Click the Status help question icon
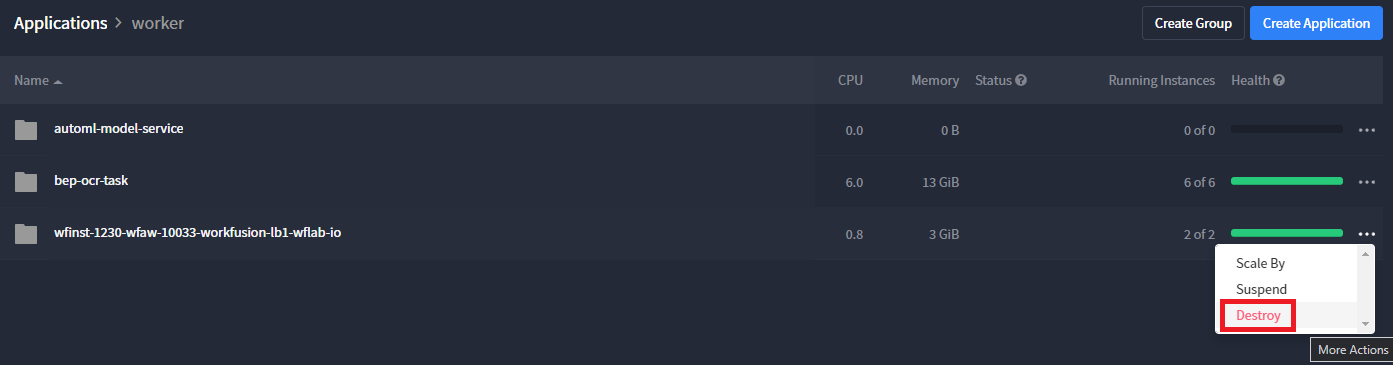Screen dimensions: 1393x365 1021,80
